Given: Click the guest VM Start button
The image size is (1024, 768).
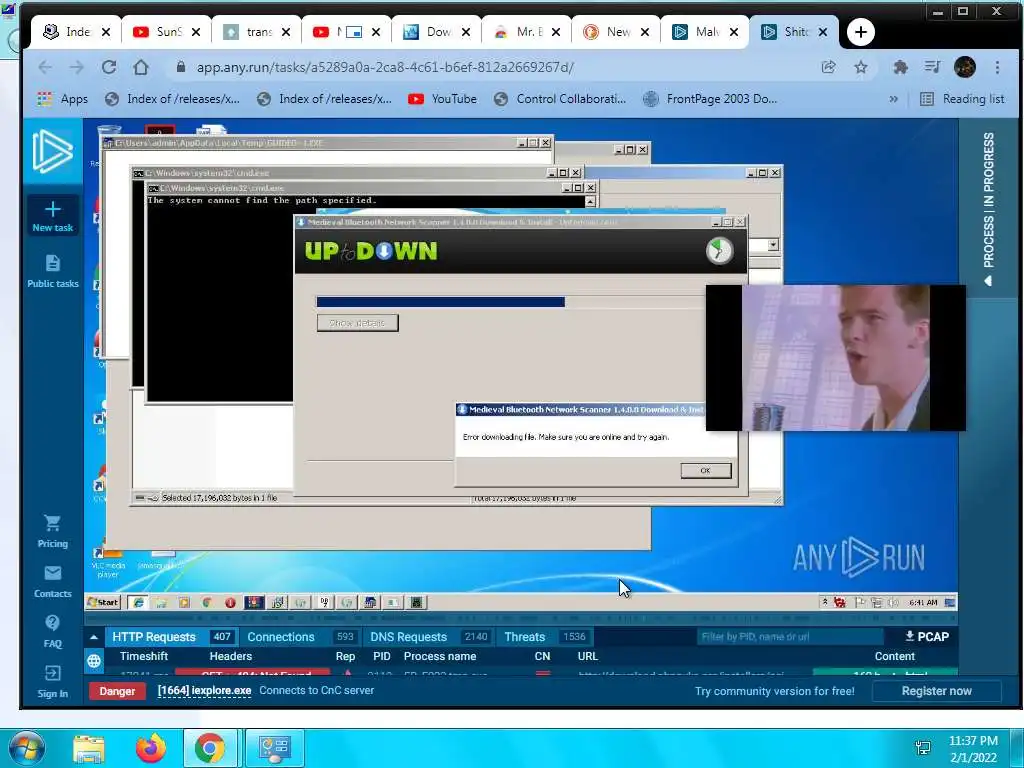Looking at the screenshot, I should coord(103,603).
